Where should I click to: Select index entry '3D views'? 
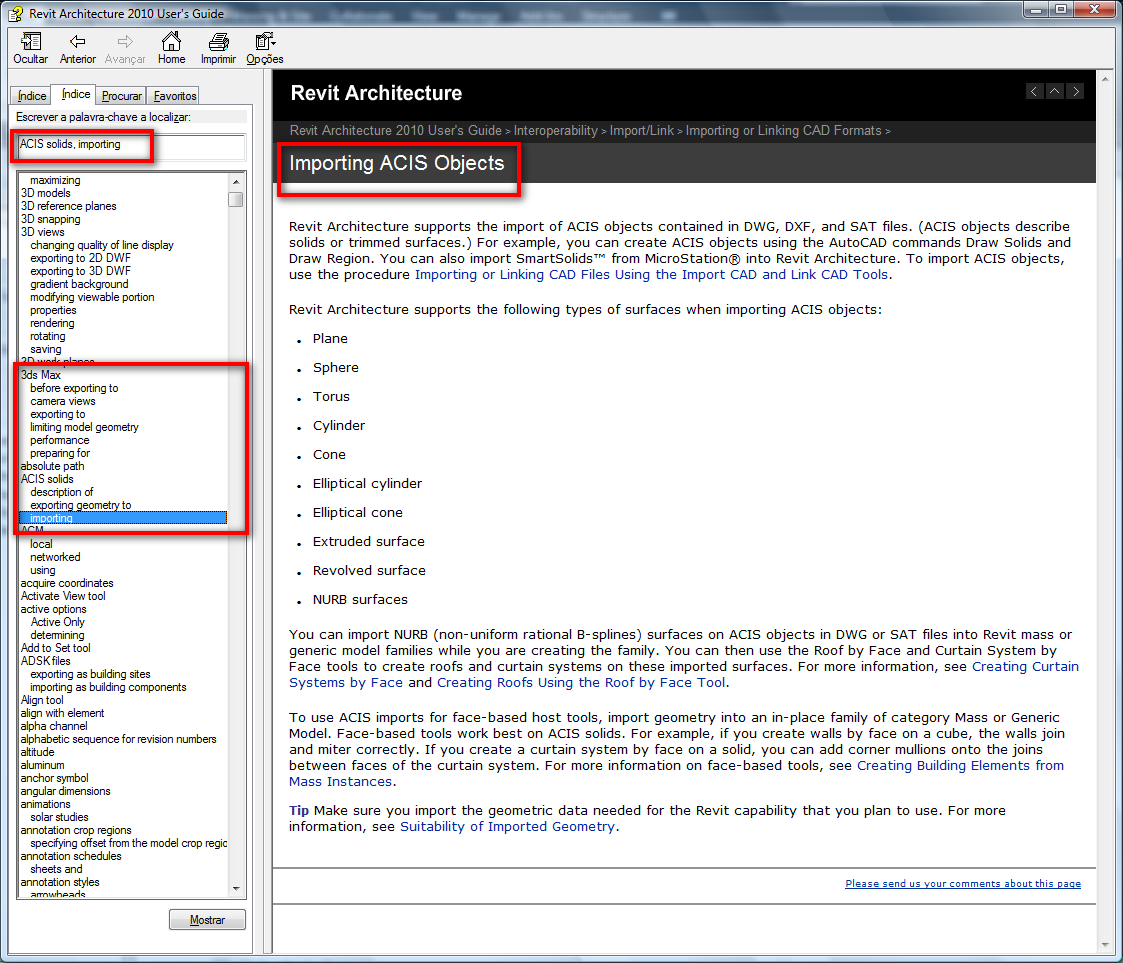click(42, 232)
